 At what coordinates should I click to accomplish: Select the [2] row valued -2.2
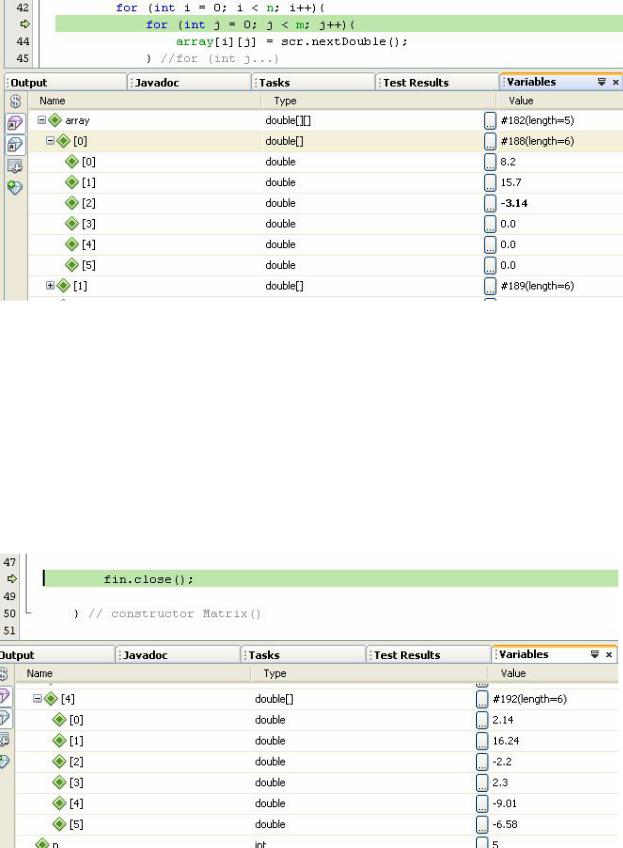pyautogui.click(x=316, y=761)
